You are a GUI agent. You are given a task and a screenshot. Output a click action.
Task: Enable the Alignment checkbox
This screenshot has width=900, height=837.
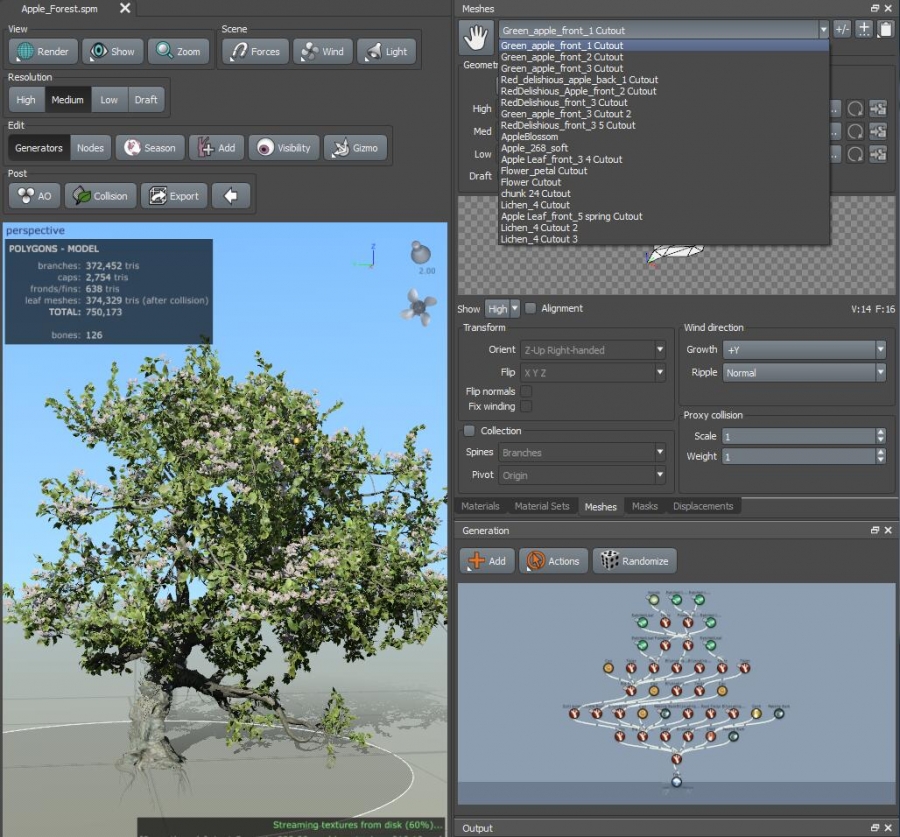(531, 308)
